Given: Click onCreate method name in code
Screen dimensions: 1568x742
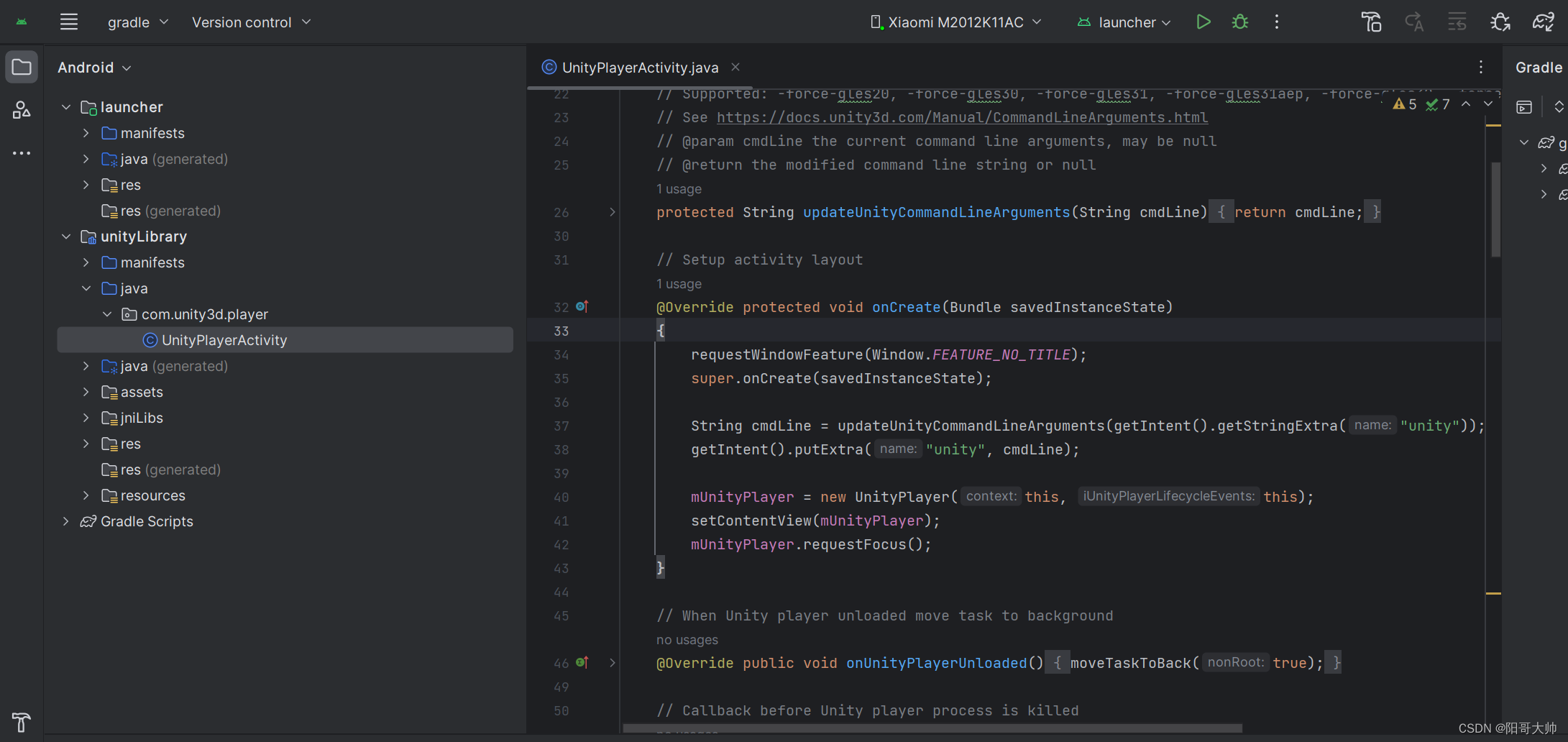Looking at the screenshot, I should click(x=906, y=307).
